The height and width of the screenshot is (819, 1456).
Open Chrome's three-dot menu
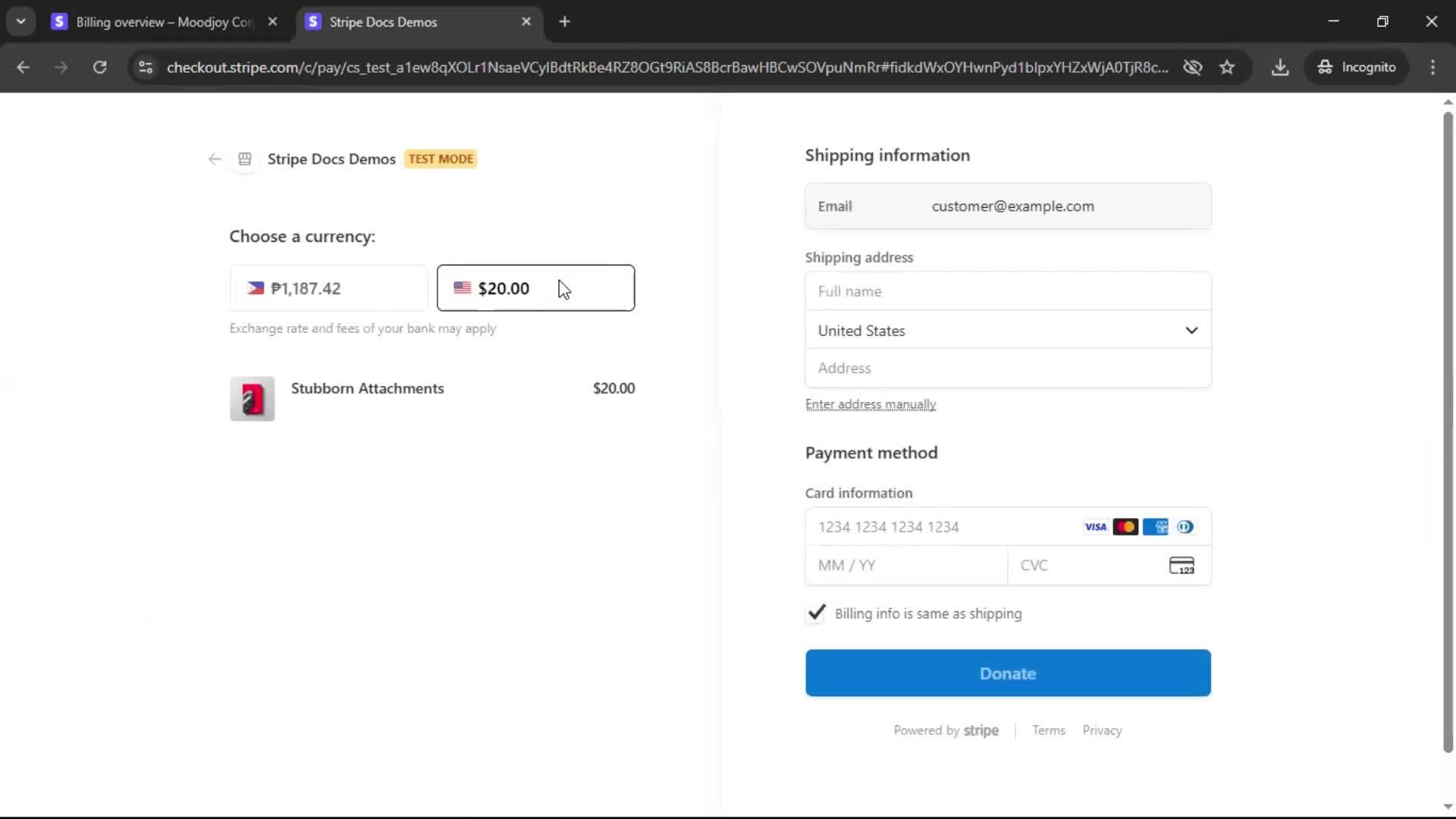click(x=1432, y=67)
